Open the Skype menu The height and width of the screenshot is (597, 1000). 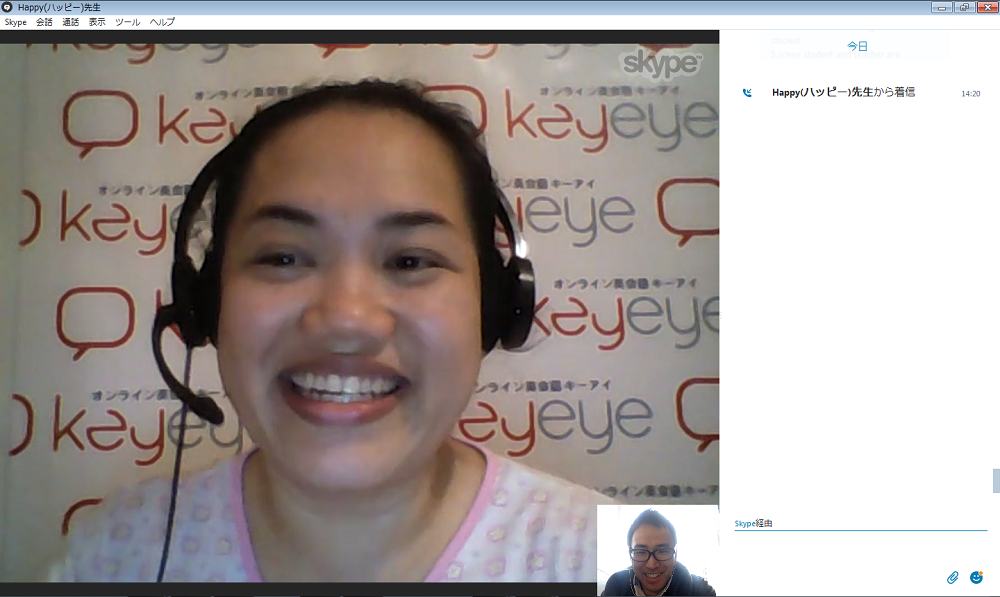(x=15, y=22)
